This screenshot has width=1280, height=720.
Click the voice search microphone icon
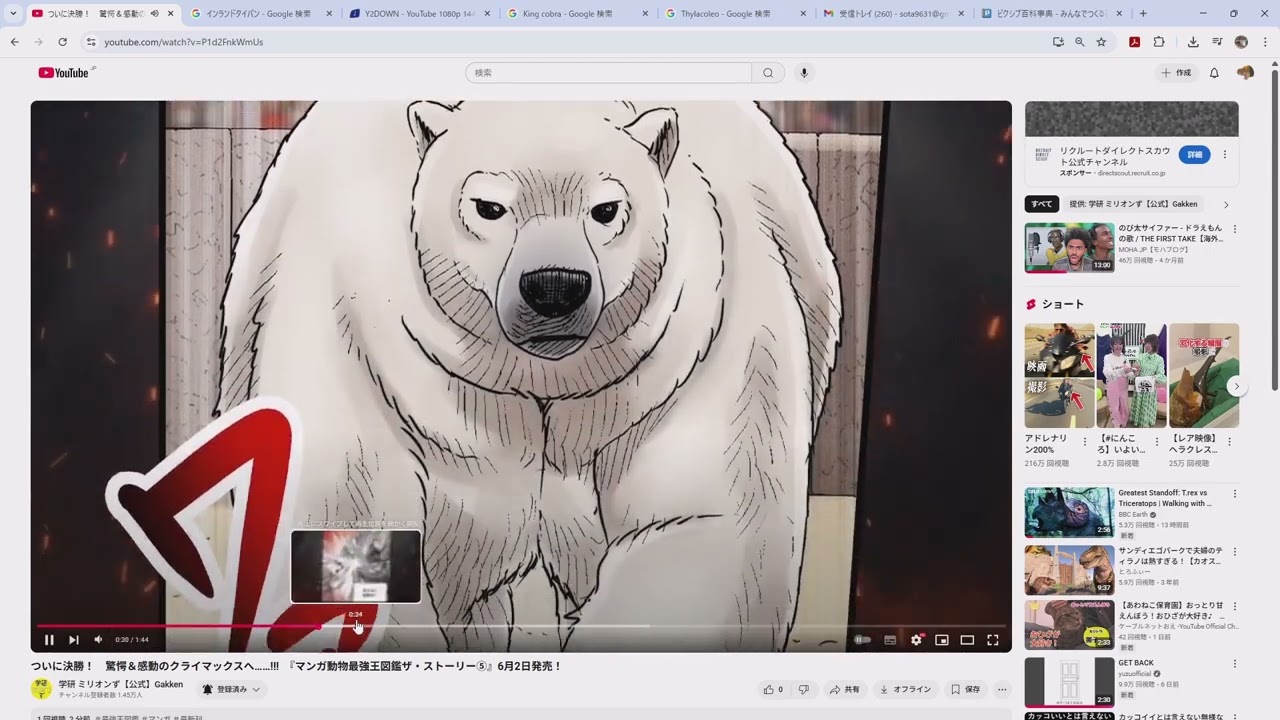point(803,73)
